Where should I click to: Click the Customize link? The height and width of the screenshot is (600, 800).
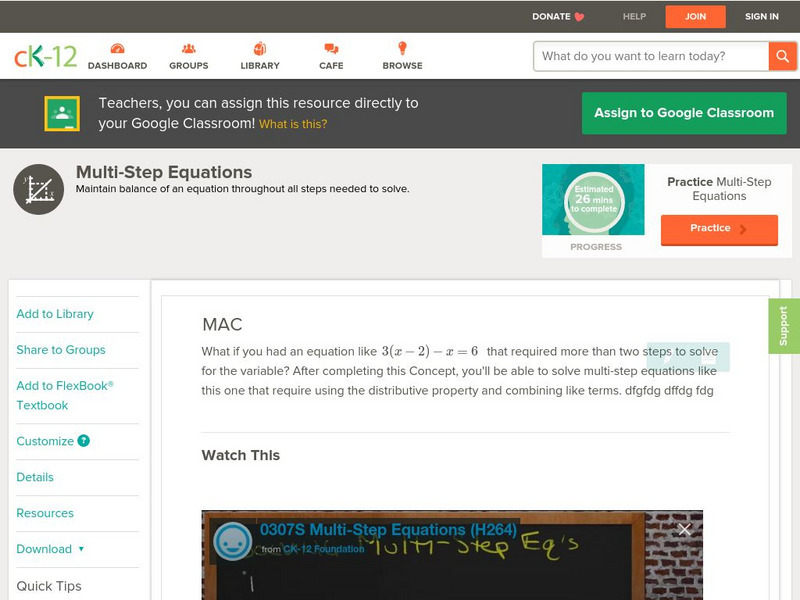(x=45, y=441)
